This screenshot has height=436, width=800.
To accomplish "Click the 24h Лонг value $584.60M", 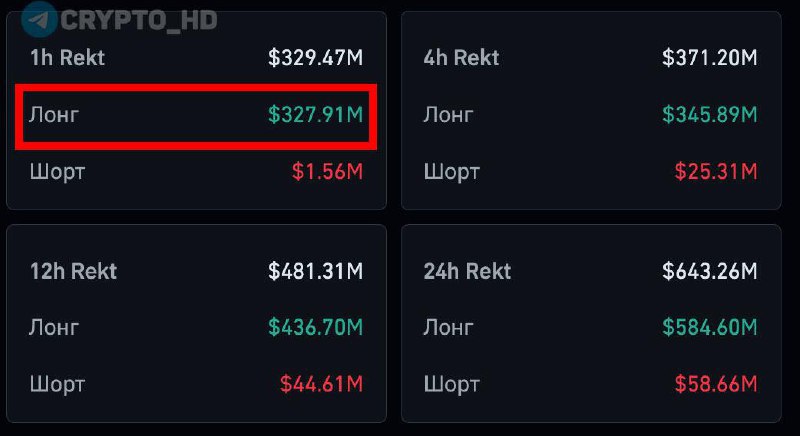I will click(x=709, y=327).
